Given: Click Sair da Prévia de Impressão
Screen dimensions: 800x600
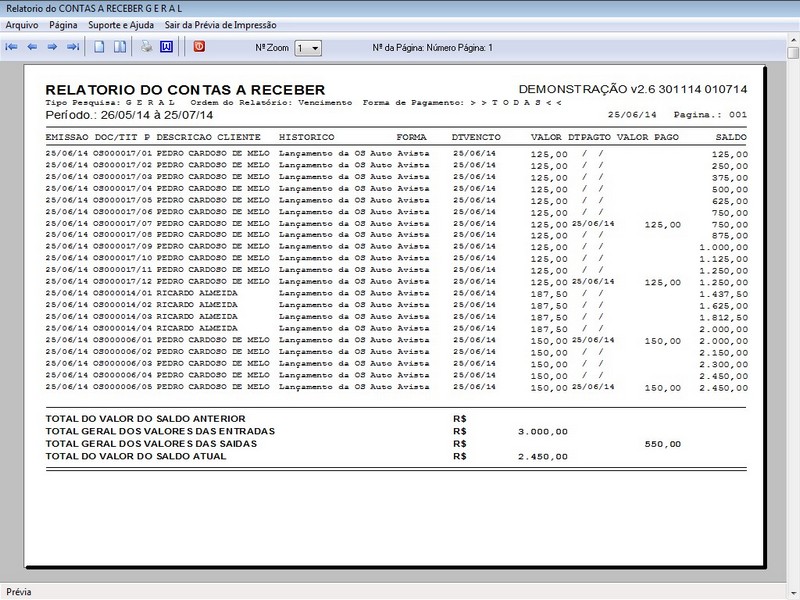Looking at the screenshot, I should click(220, 24).
